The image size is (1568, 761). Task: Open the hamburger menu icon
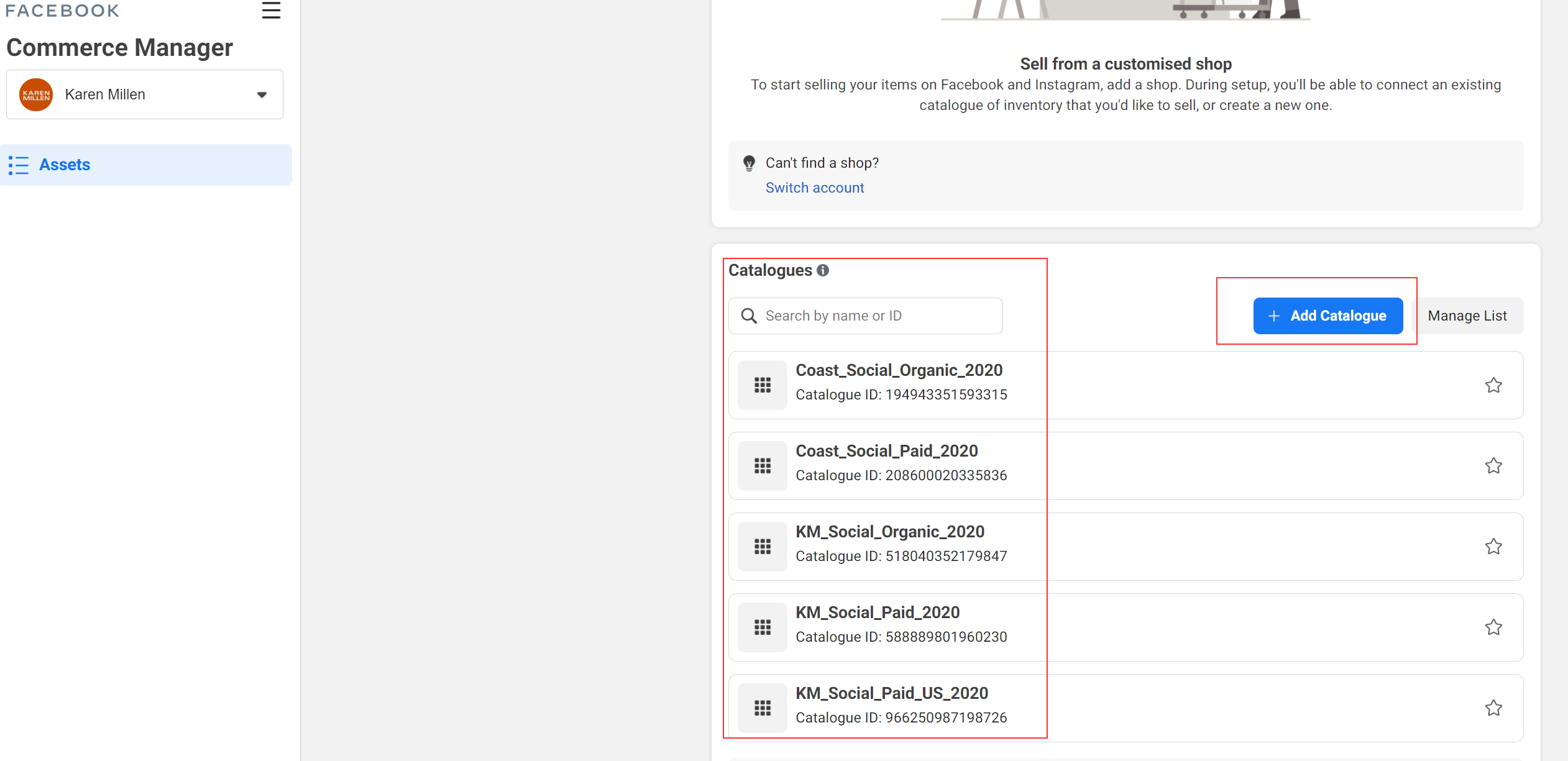(271, 10)
